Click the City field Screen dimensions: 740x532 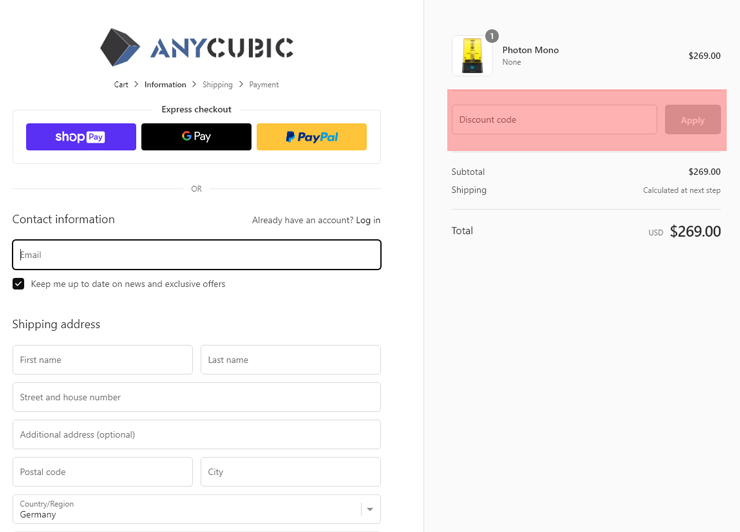(x=291, y=472)
